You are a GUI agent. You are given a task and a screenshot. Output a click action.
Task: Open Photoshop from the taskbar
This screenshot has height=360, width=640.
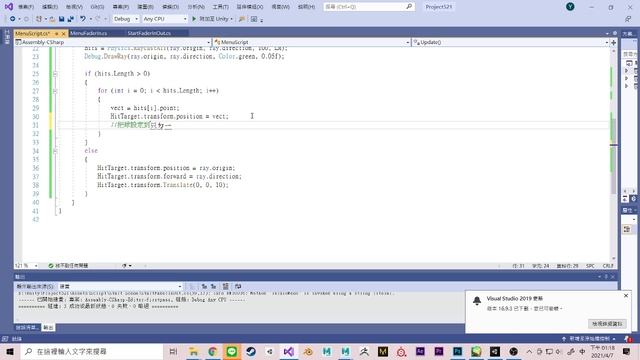click(x=458, y=351)
